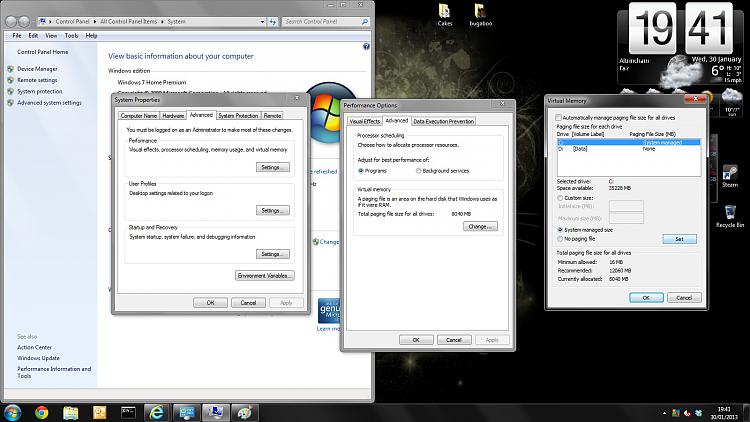This screenshot has height=422, width=750.
Task: Check Automatically manage paging file size
Action: click(559, 118)
